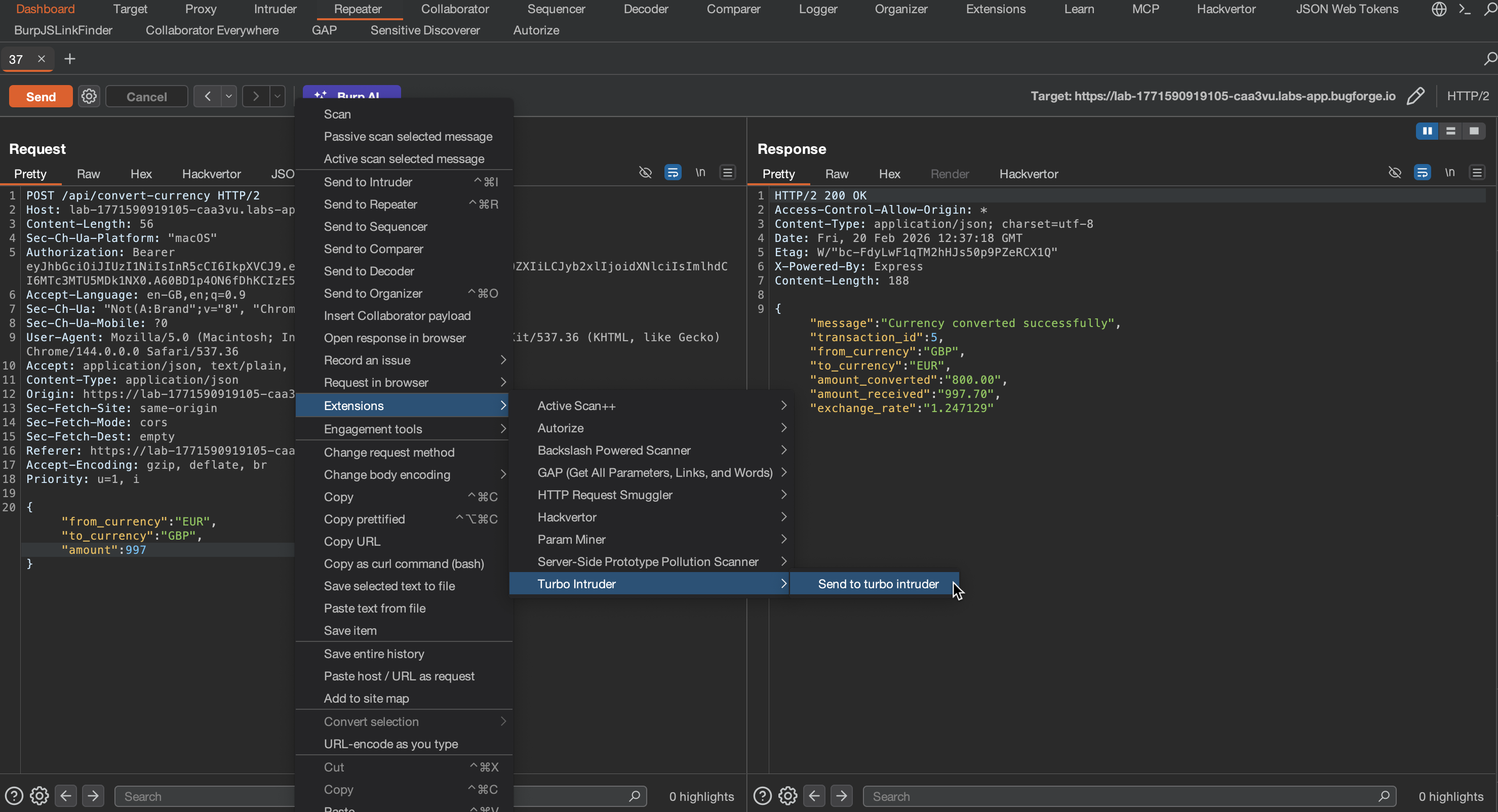This screenshot has height=812, width=1498.
Task: Click the edit target pencil icon
Action: pyautogui.click(x=1415, y=96)
